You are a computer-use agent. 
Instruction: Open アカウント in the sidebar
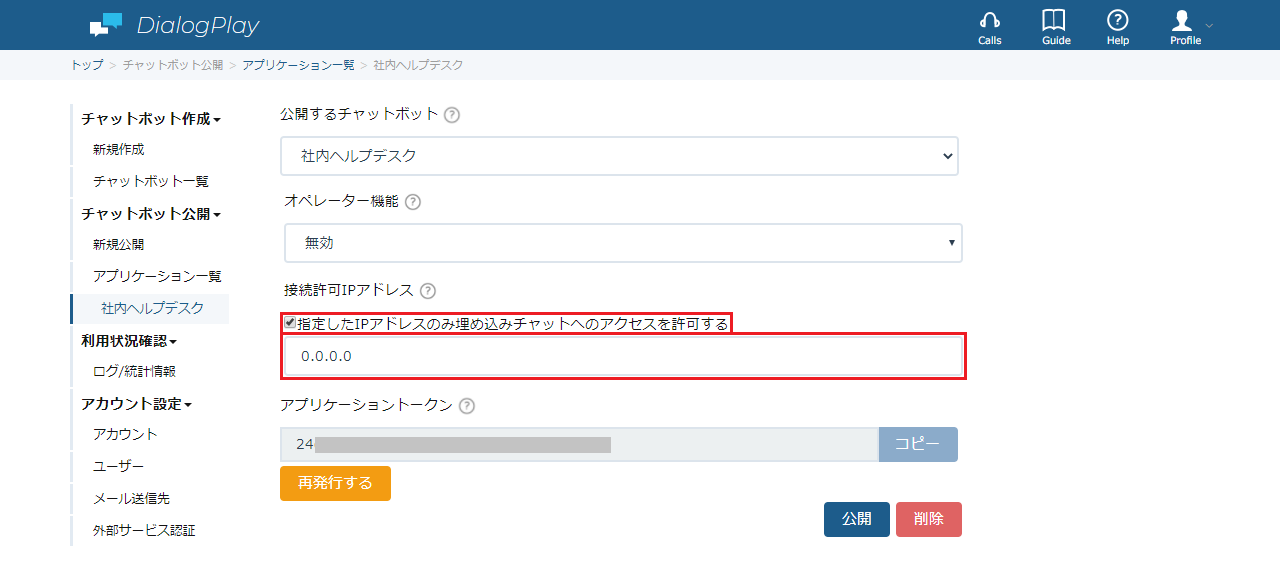pyautogui.click(x=125, y=435)
